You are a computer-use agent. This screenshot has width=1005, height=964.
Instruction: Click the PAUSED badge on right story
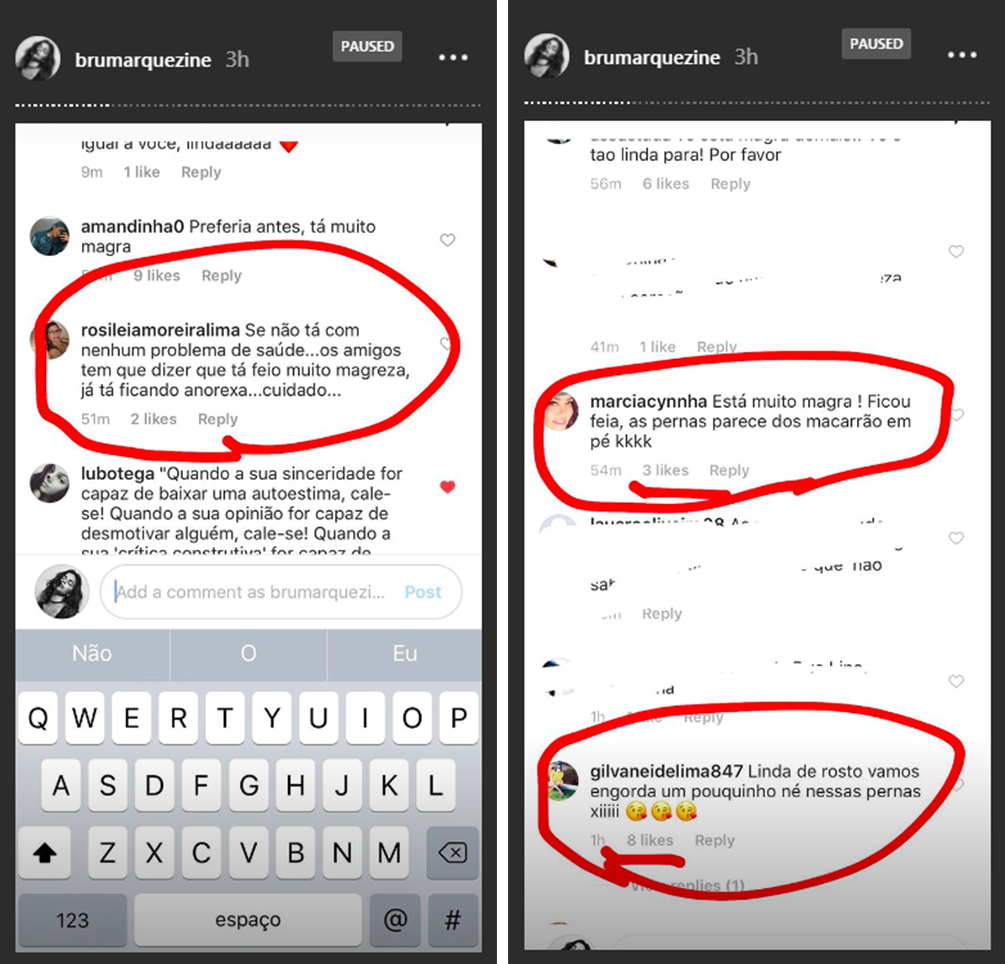tap(876, 44)
